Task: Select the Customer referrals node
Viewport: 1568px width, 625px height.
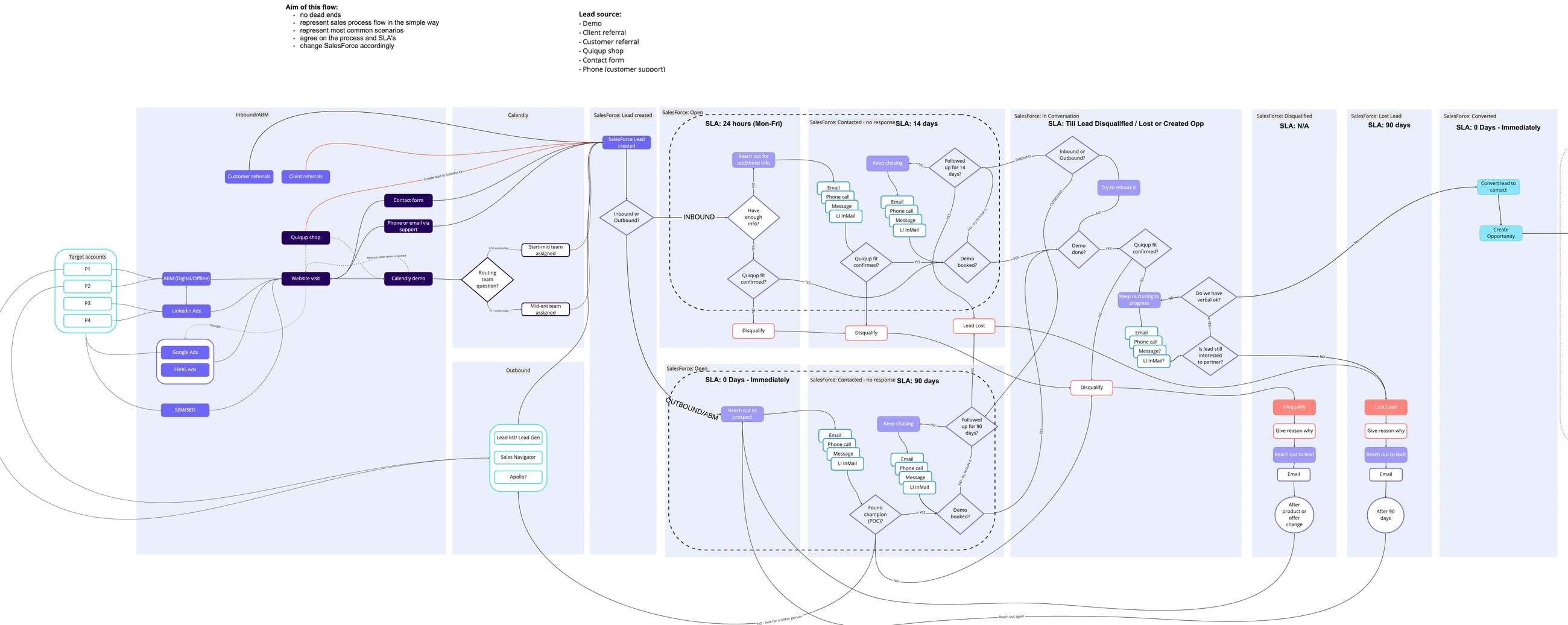Action: 249,177
